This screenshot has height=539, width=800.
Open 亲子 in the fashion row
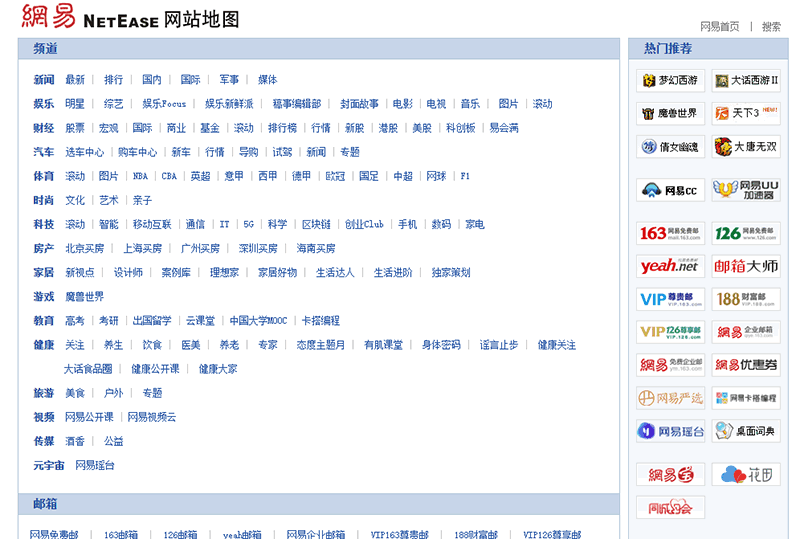click(x=142, y=200)
